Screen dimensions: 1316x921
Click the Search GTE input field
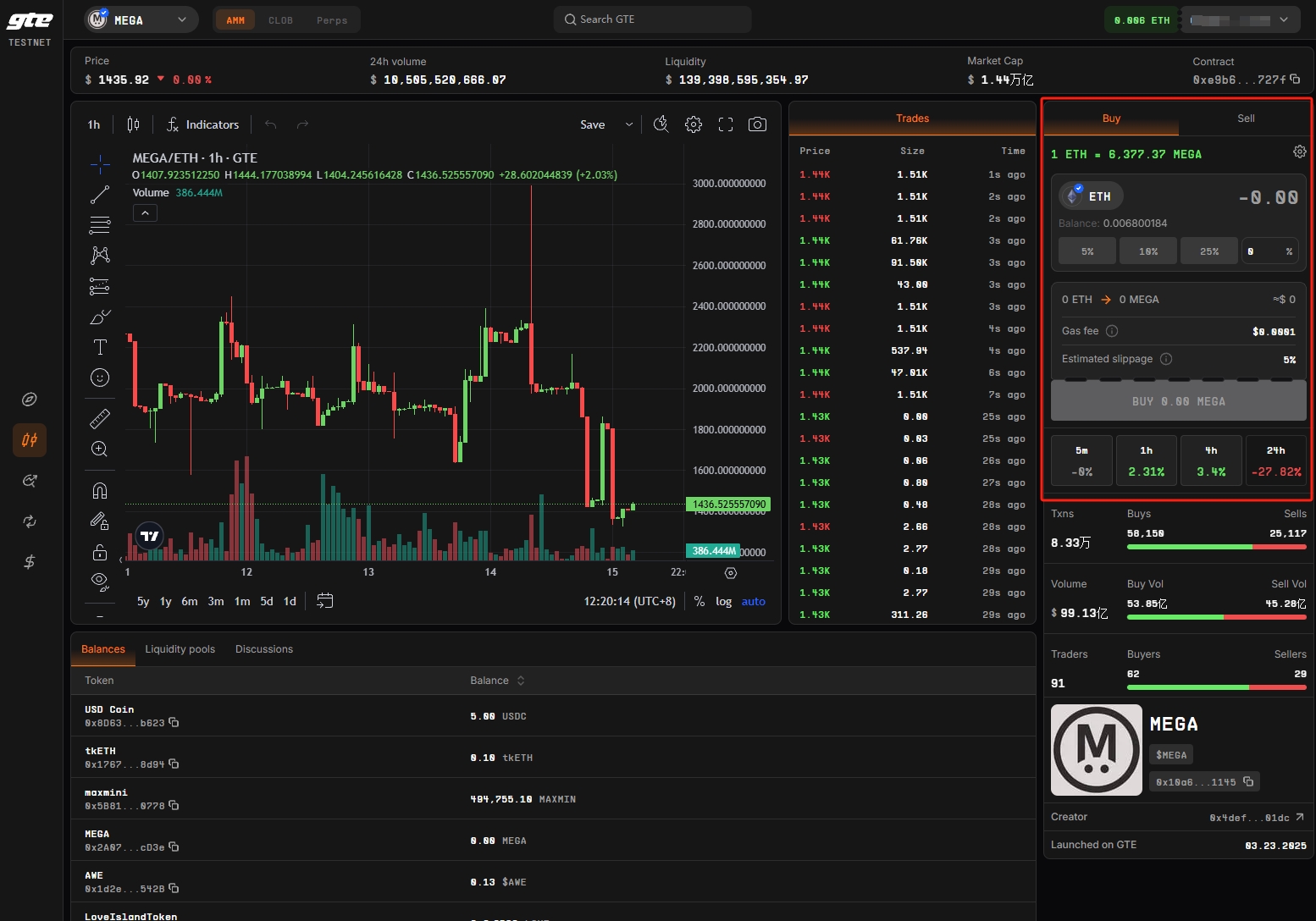(x=652, y=19)
